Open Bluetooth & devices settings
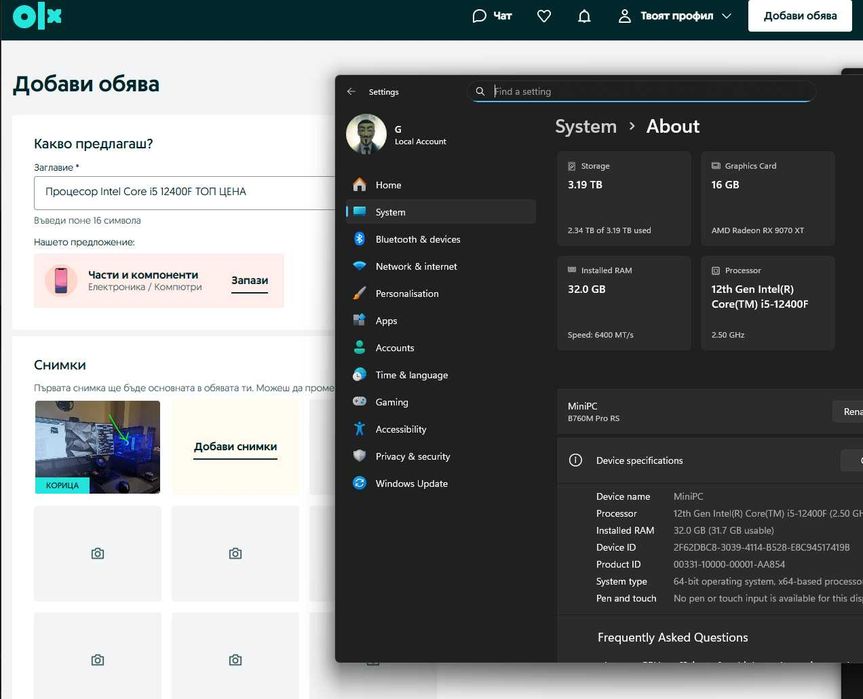The image size is (863, 699). coord(440,239)
